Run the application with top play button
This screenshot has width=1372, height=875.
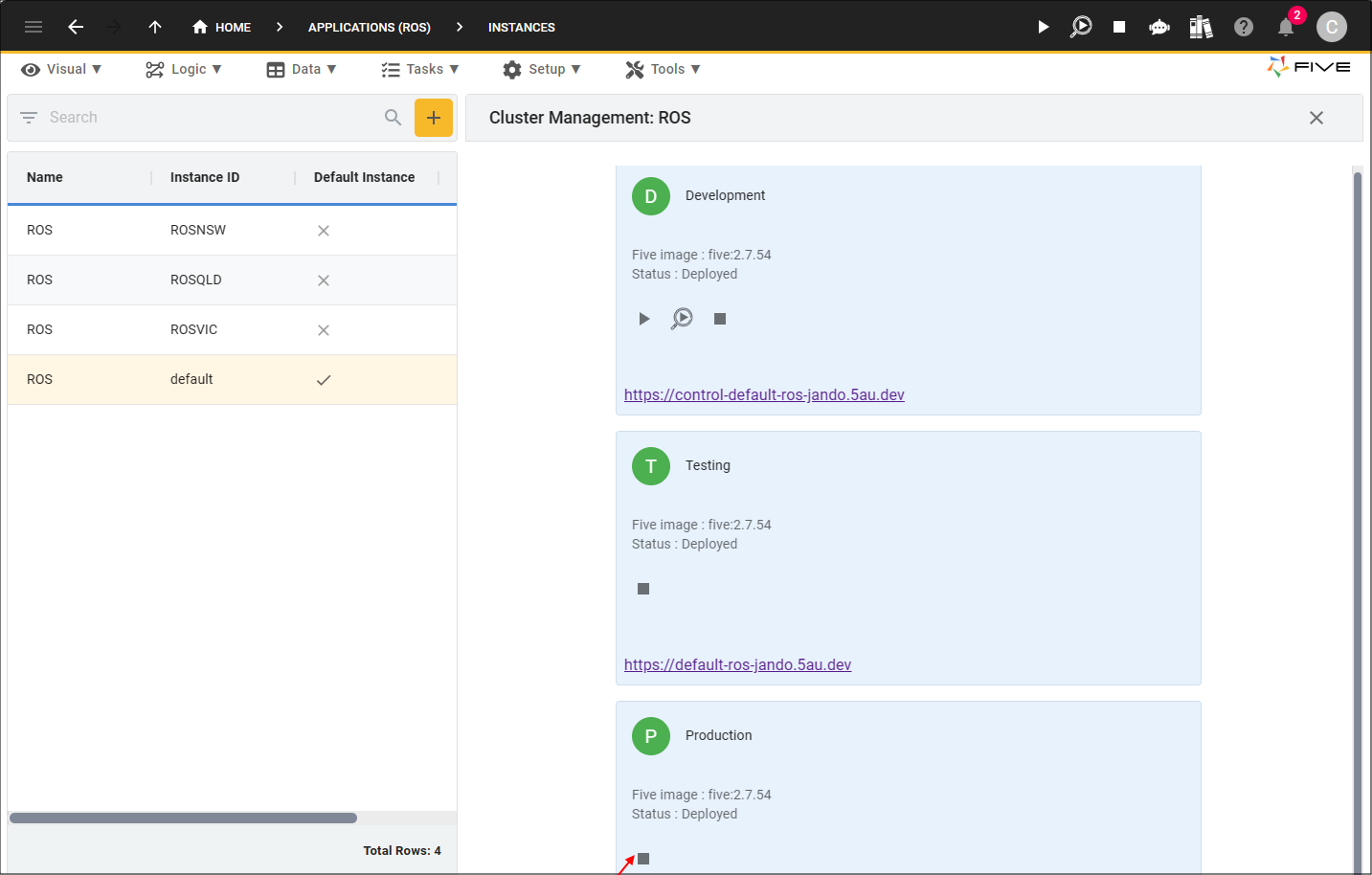1044,27
